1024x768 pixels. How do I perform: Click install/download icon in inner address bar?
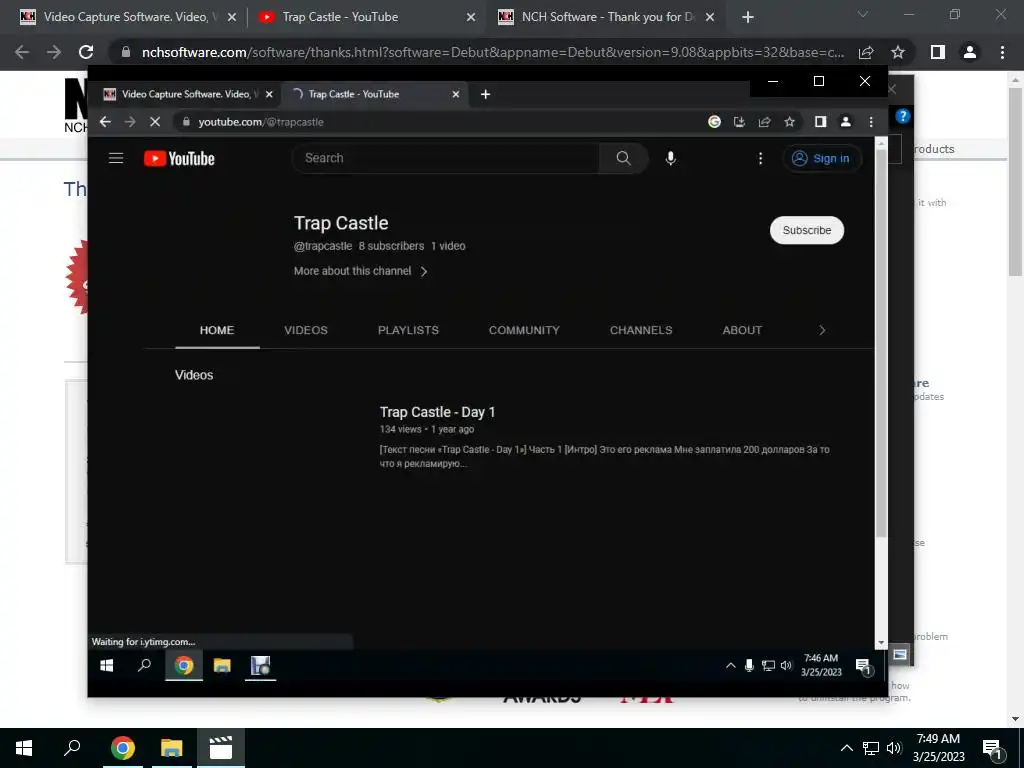coord(739,121)
